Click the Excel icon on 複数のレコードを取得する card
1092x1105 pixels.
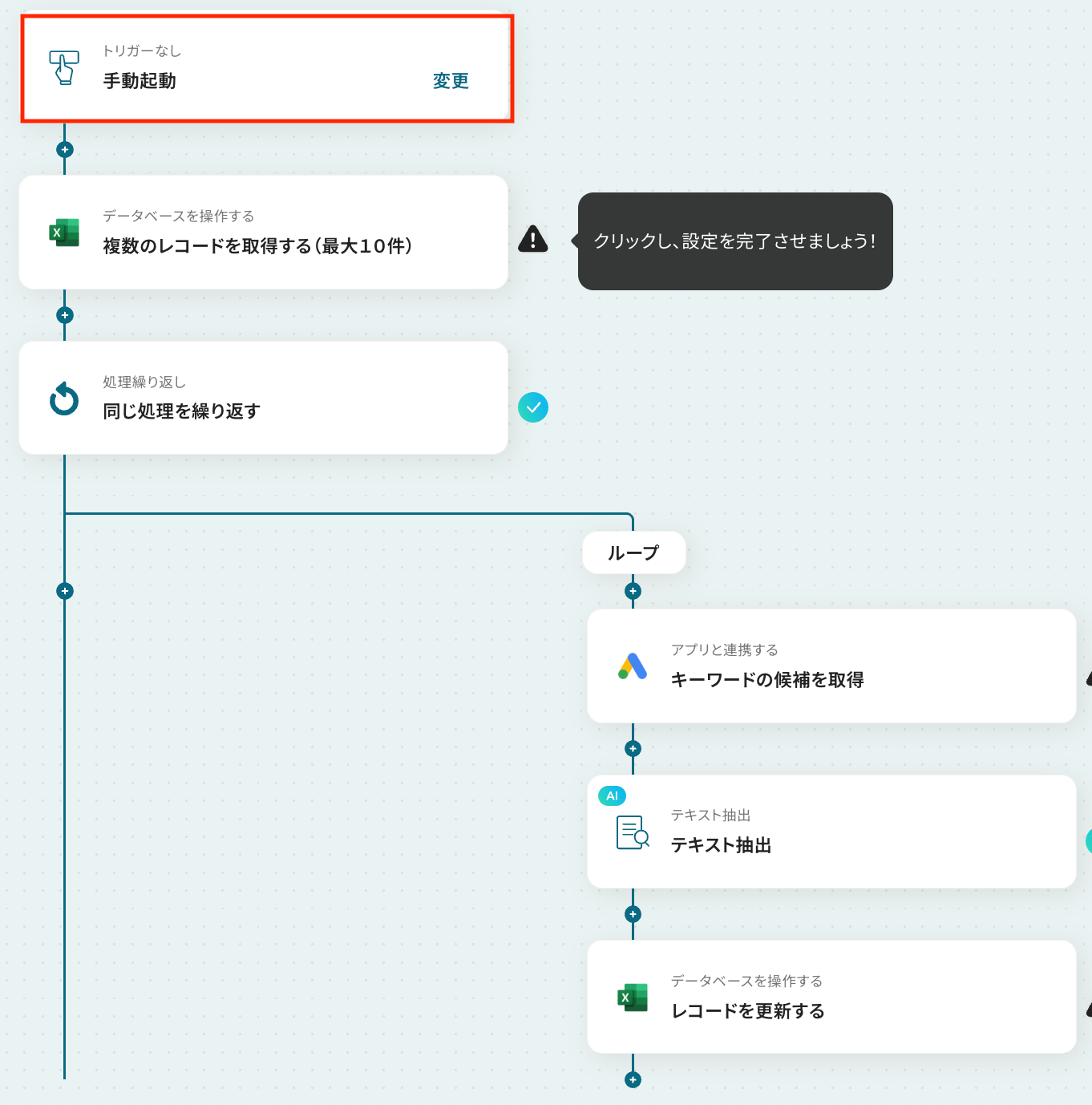[x=64, y=233]
